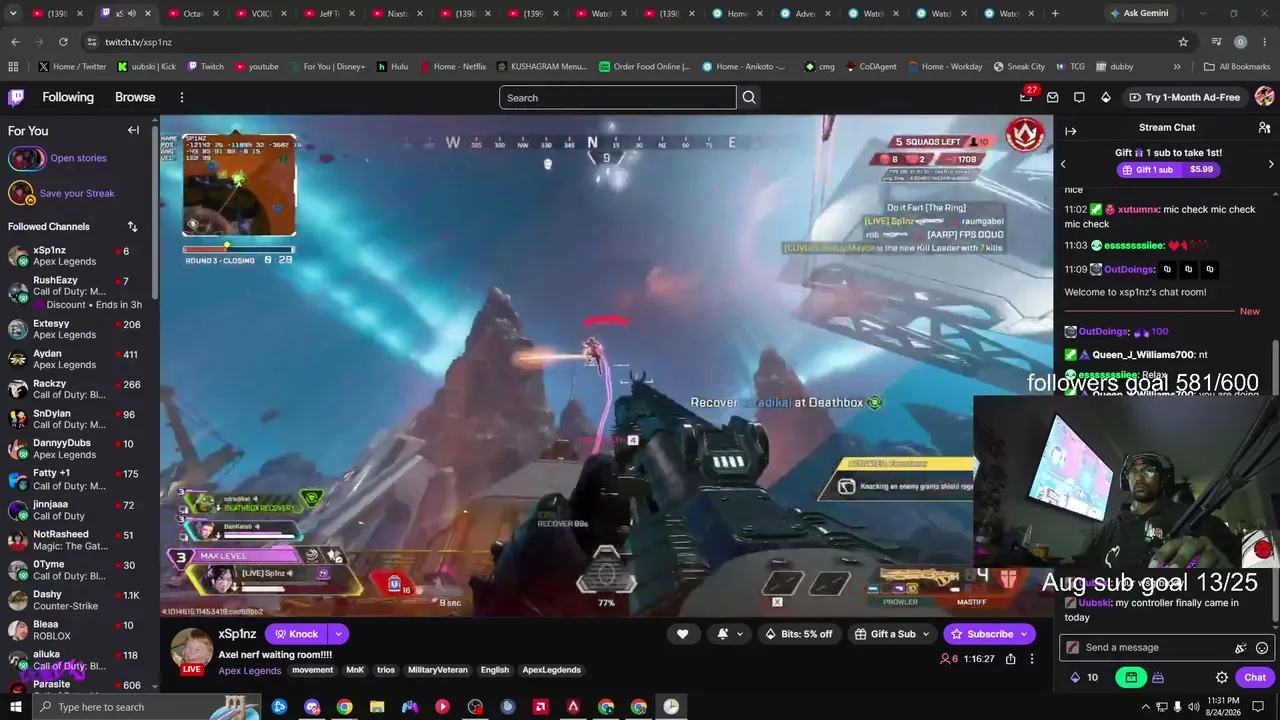Click the Bits: 5% off button
Viewport: 1280px width, 720px height.
click(799, 634)
